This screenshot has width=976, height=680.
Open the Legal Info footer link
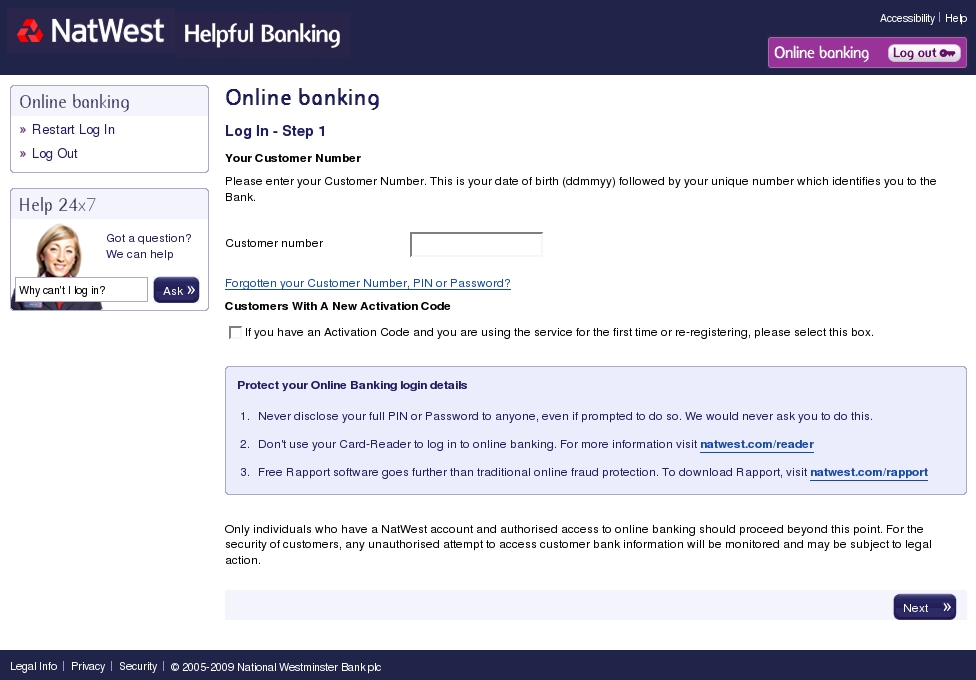(x=34, y=666)
